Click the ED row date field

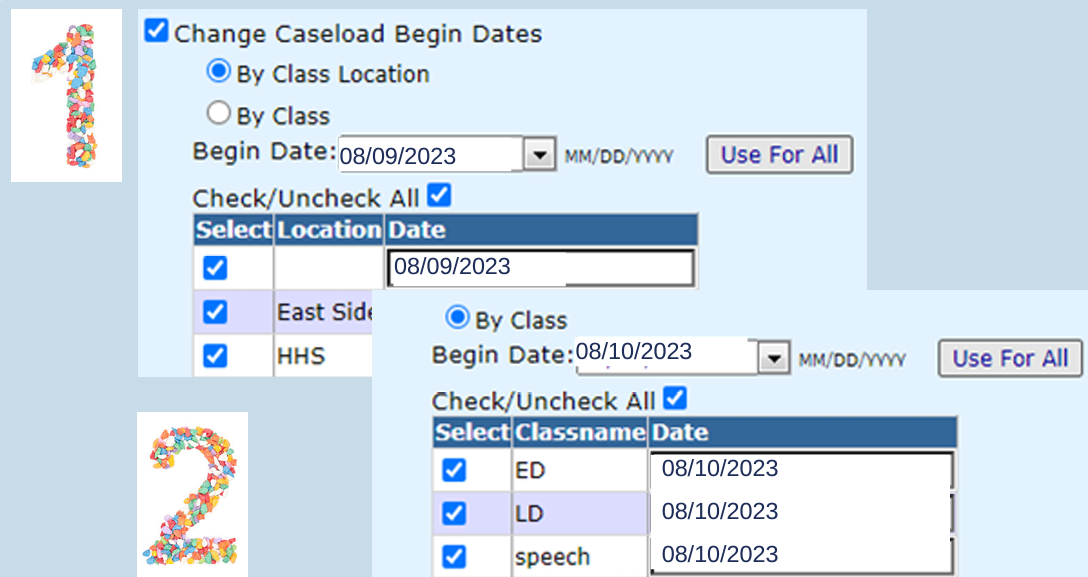[800, 470]
